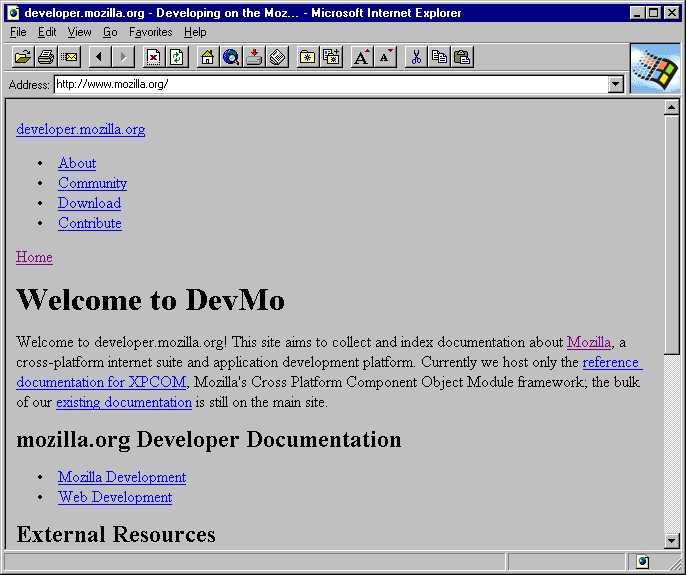Open the Help menu
686x575 pixels.
click(195, 32)
